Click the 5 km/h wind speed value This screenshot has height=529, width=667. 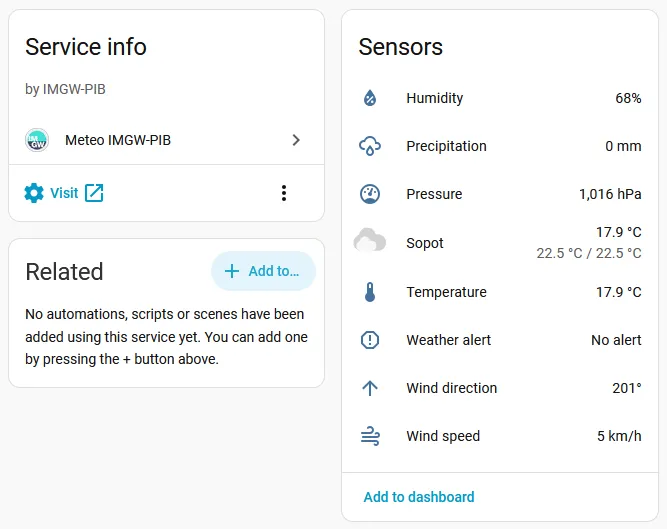(619, 436)
